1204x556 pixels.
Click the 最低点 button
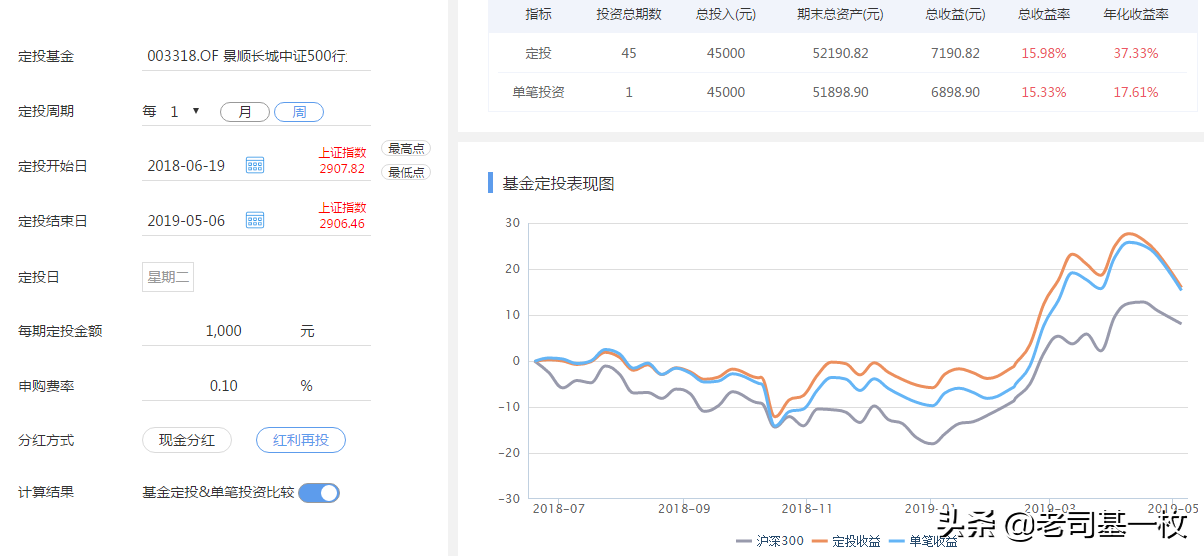click(406, 172)
